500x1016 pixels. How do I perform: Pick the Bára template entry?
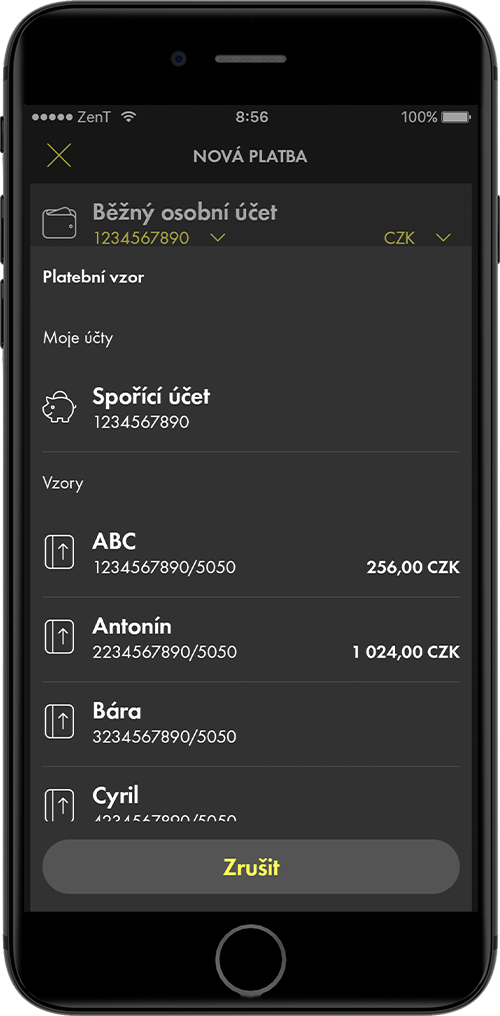251,724
